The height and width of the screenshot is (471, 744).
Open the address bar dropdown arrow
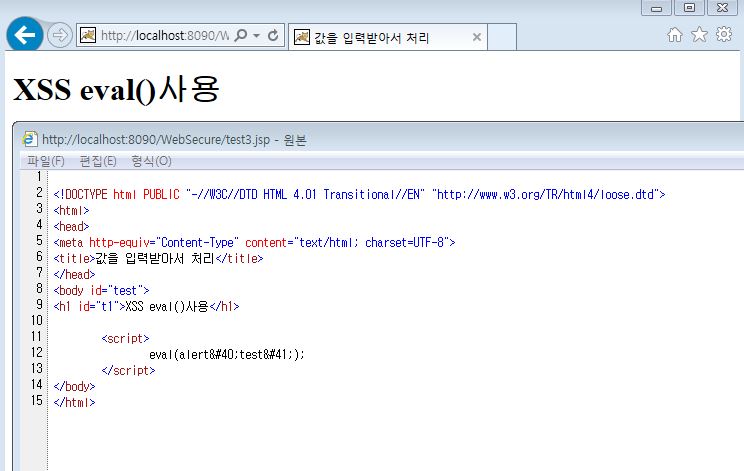coord(256,36)
